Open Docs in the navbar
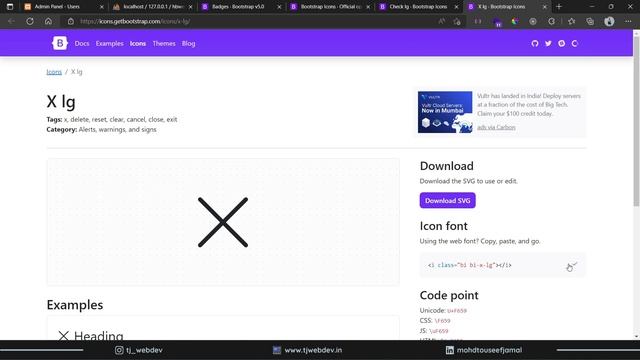This screenshot has width=640, height=360. pyautogui.click(x=82, y=43)
